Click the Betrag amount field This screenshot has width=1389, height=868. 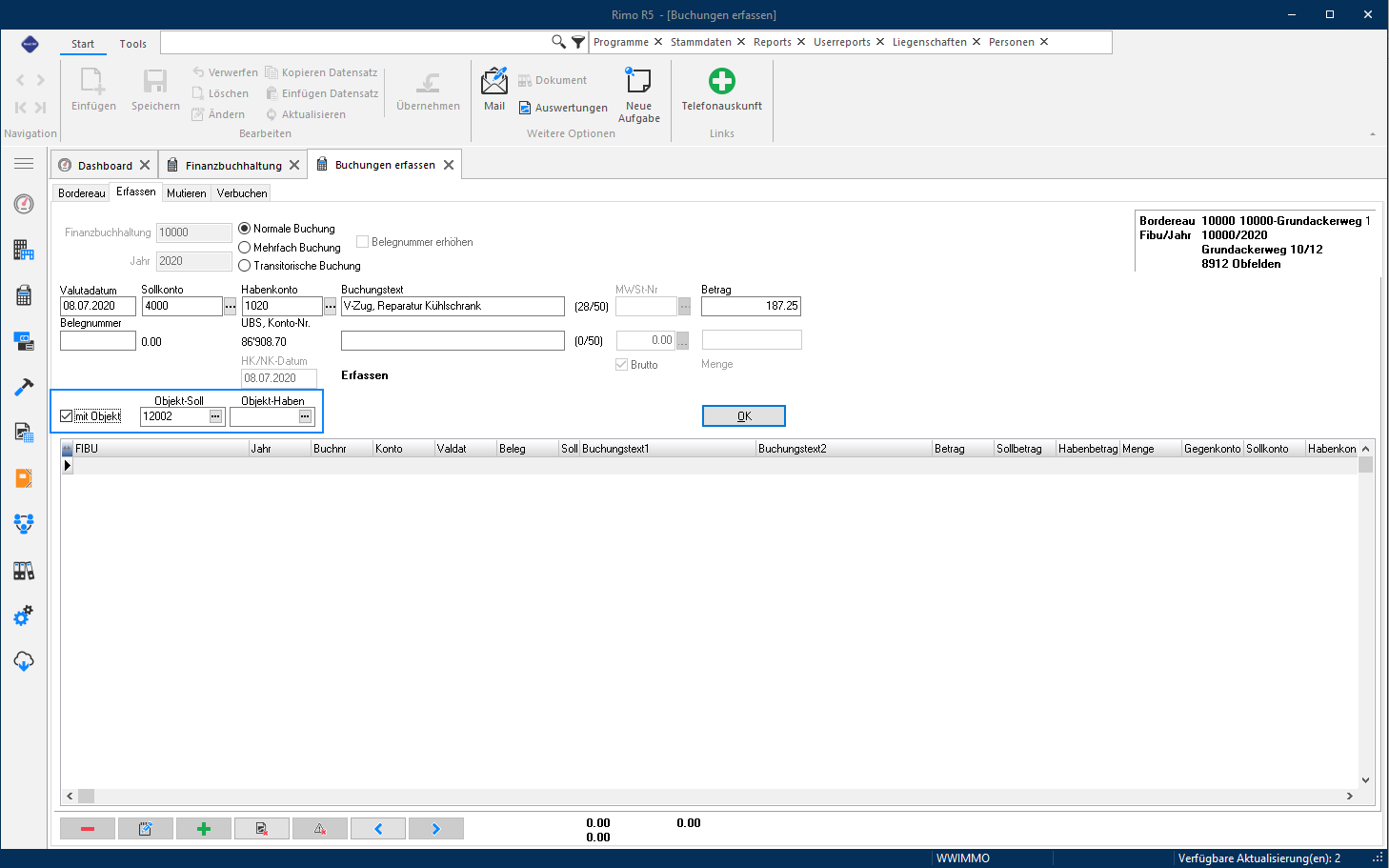pos(751,307)
